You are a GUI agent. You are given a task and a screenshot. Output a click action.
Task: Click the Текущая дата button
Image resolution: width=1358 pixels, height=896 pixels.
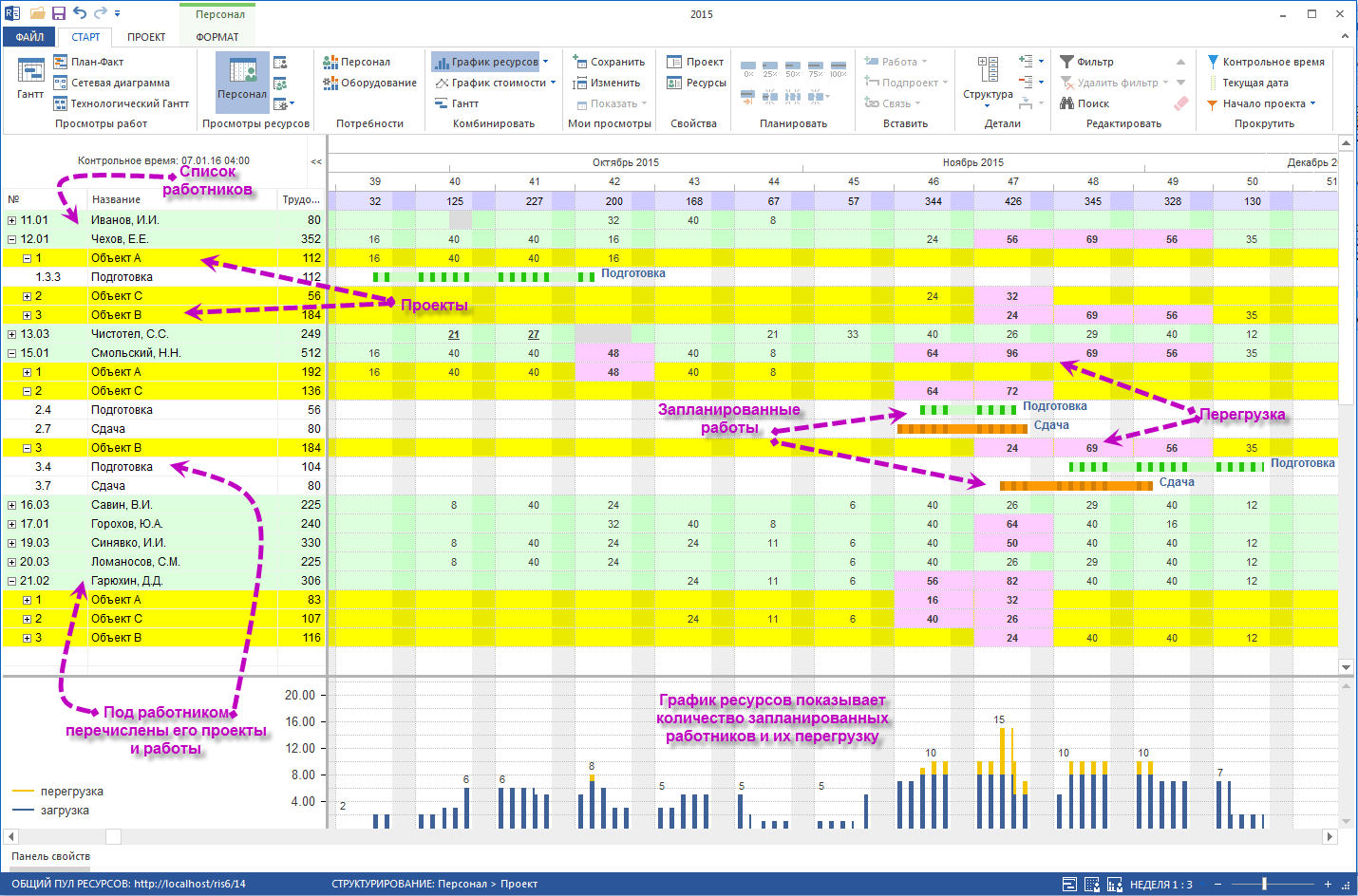coord(1248,83)
